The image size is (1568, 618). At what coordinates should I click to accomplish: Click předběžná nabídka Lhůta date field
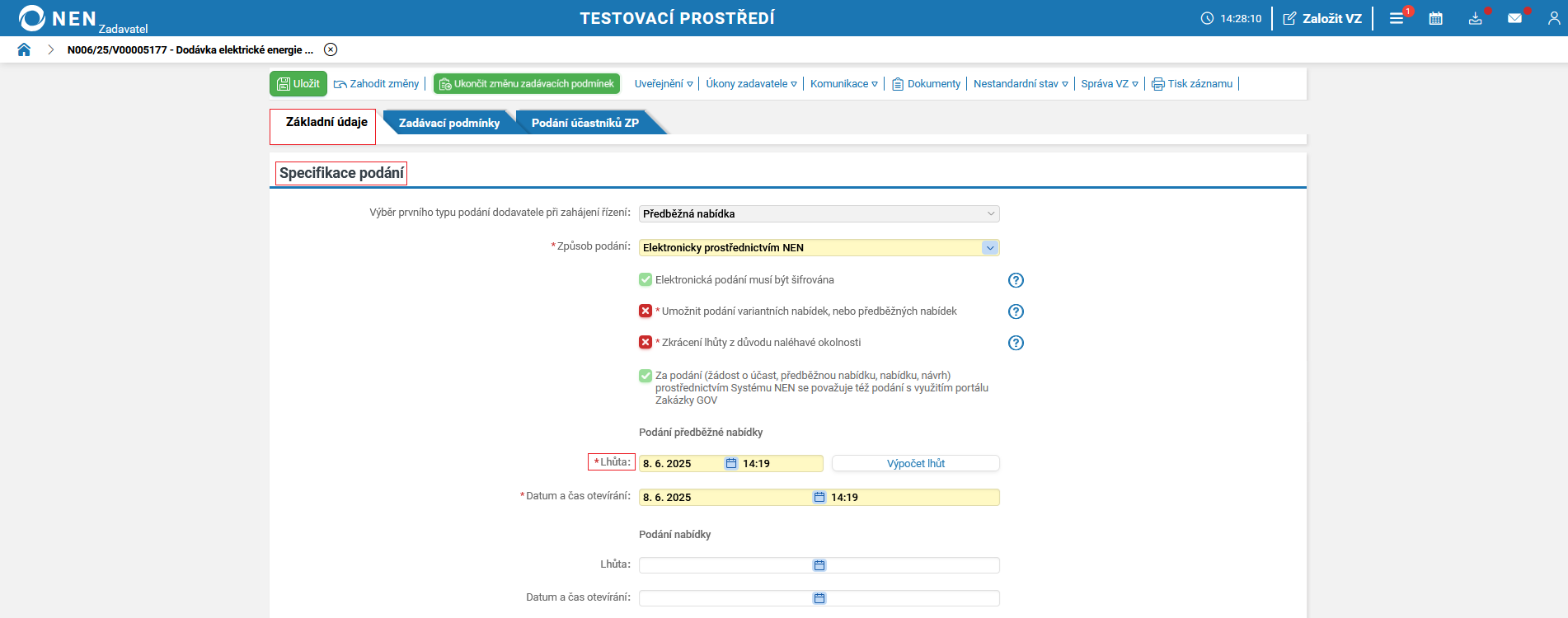pos(681,463)
